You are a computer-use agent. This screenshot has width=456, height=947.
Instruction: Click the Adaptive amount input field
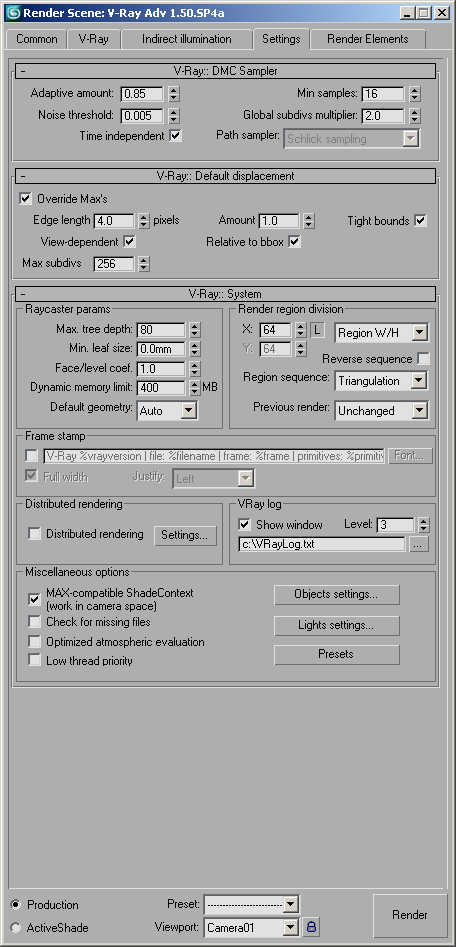click(142, 94)
